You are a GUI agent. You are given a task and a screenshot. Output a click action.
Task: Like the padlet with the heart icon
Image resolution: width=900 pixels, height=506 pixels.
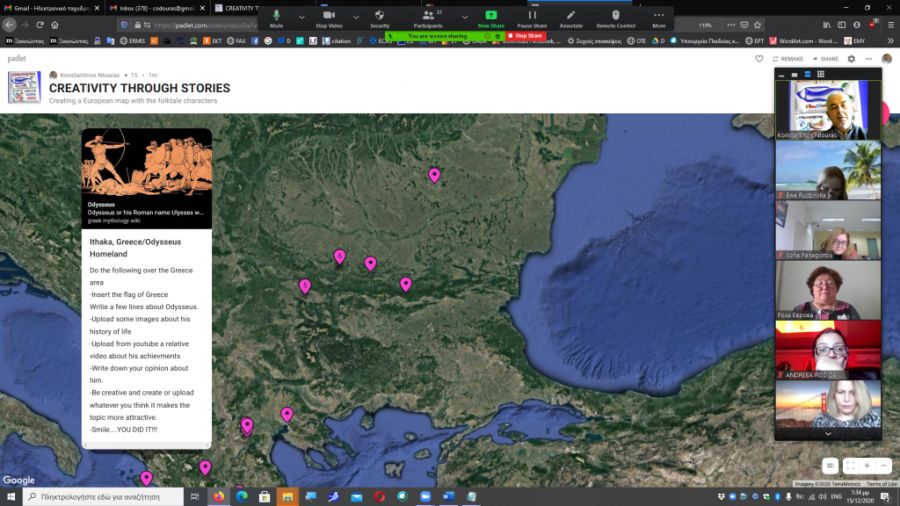759,59
